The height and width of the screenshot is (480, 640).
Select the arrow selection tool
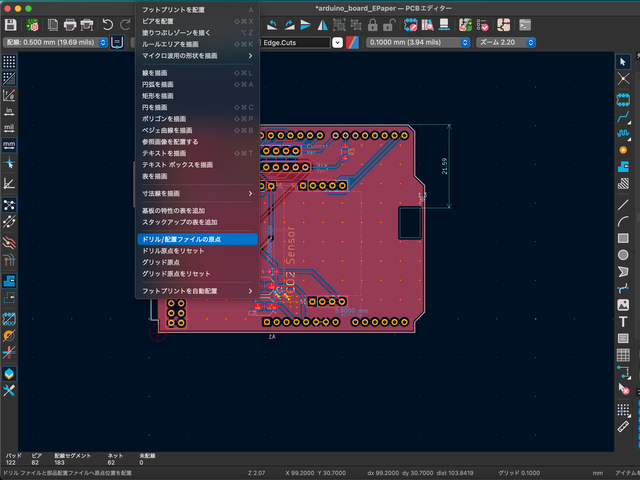(x=624, y=62)
